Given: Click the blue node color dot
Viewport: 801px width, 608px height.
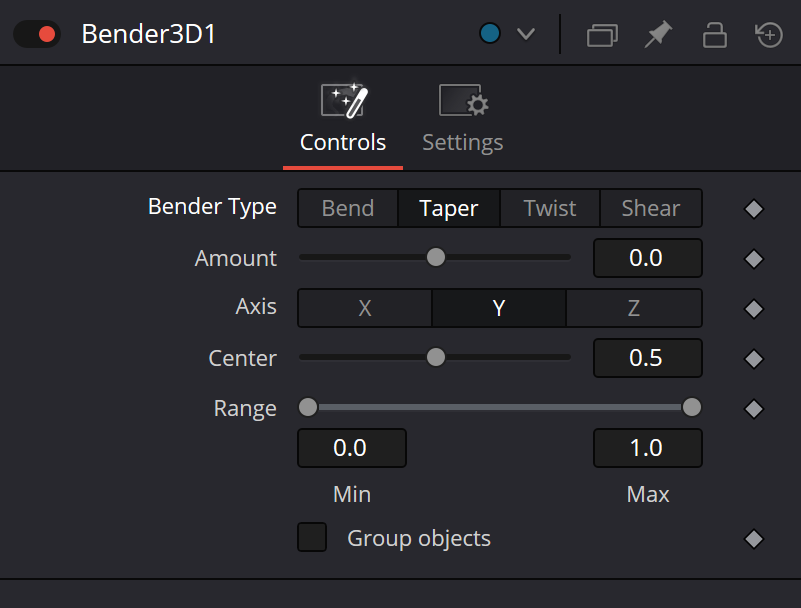Looking at the screenshot, I should [489, 34].
